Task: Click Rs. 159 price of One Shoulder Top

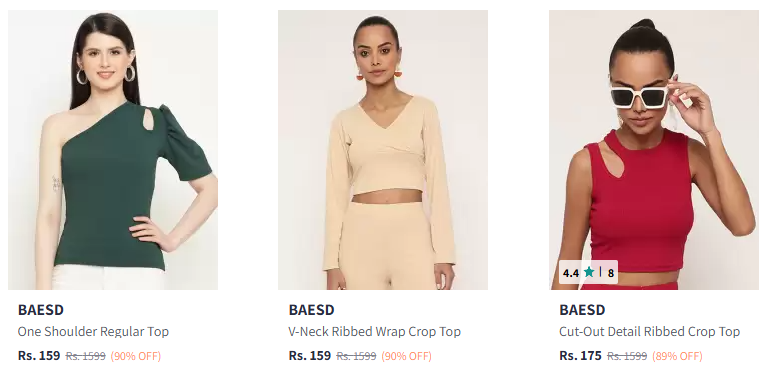Action: point(39,356)
